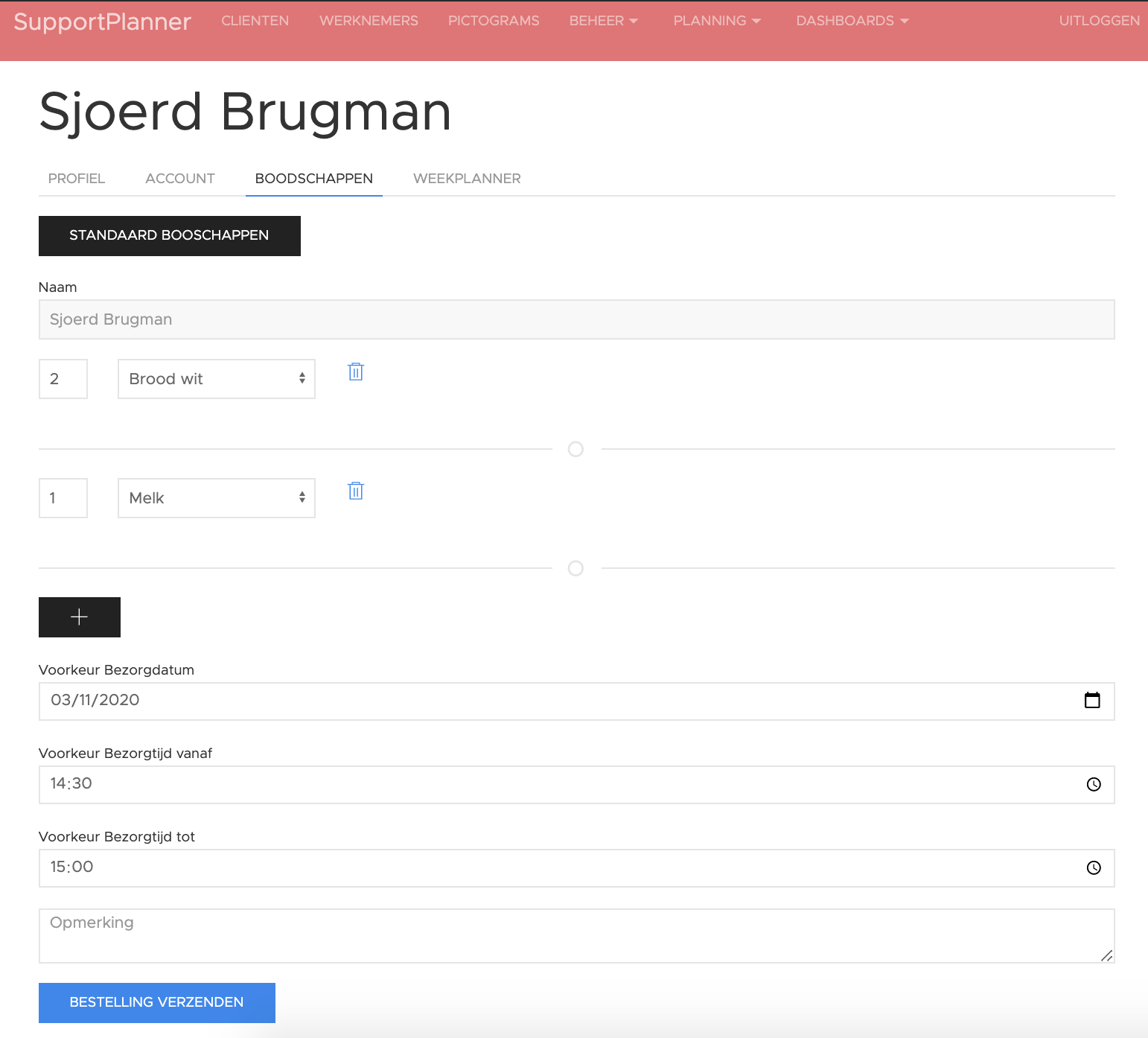1148x1038 pixels.
Task: Delete the Brood wit grocery item
Action: click(x=356, y=372)
